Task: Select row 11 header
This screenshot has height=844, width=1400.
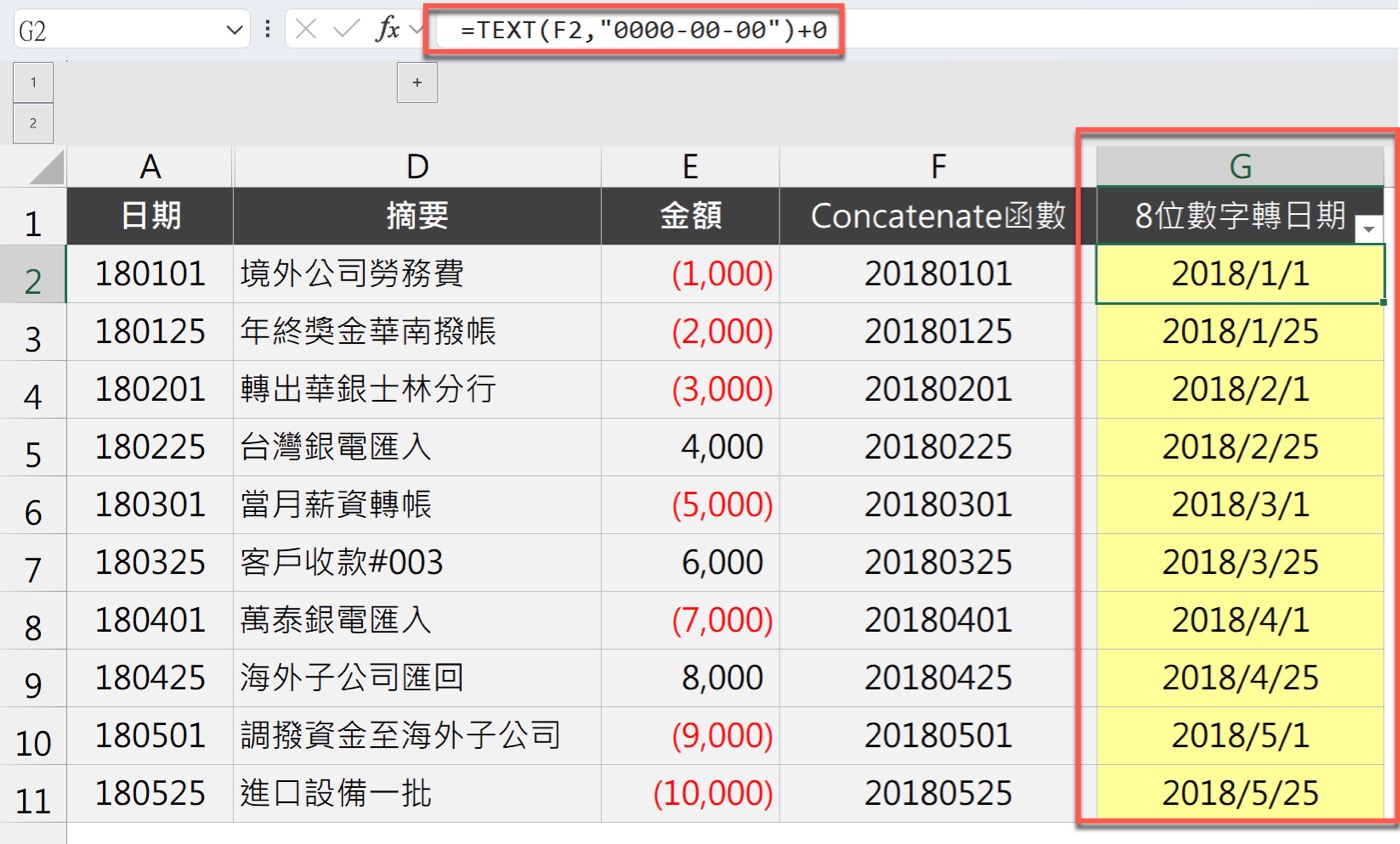Action: (33, 795)
